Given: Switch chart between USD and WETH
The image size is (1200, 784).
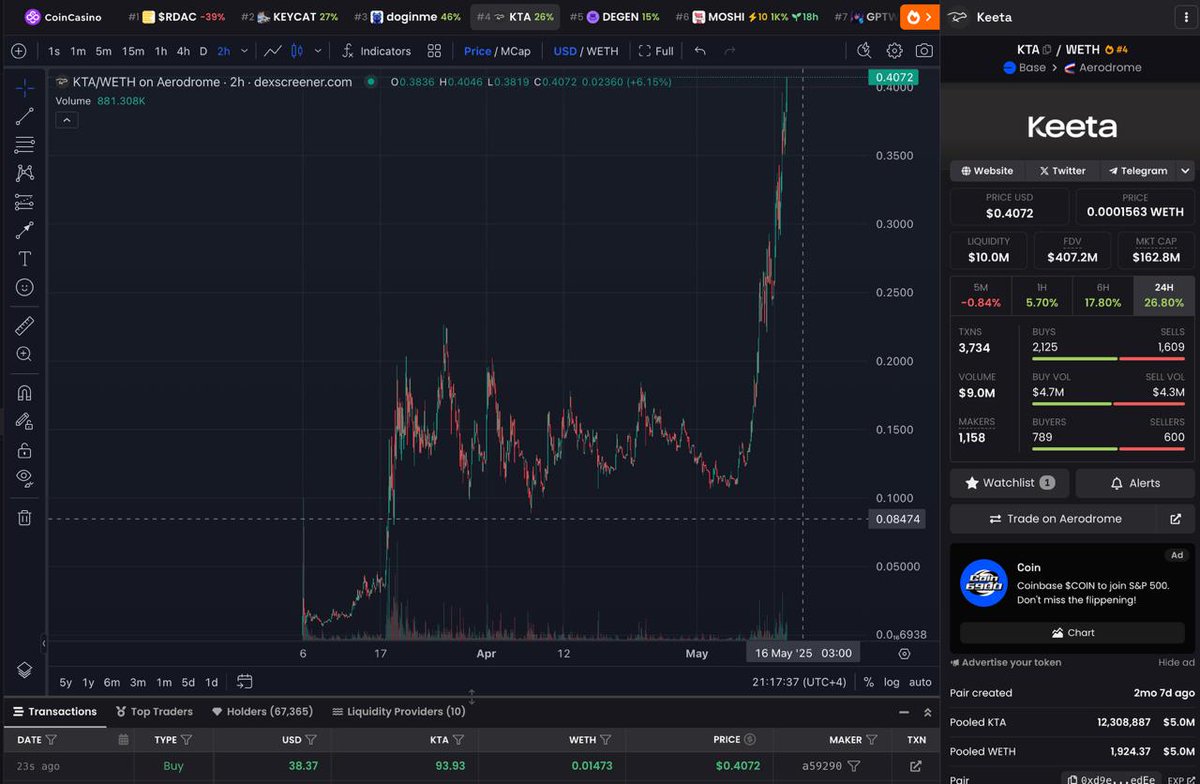Looking at the screenshot, I should point(586,51).
